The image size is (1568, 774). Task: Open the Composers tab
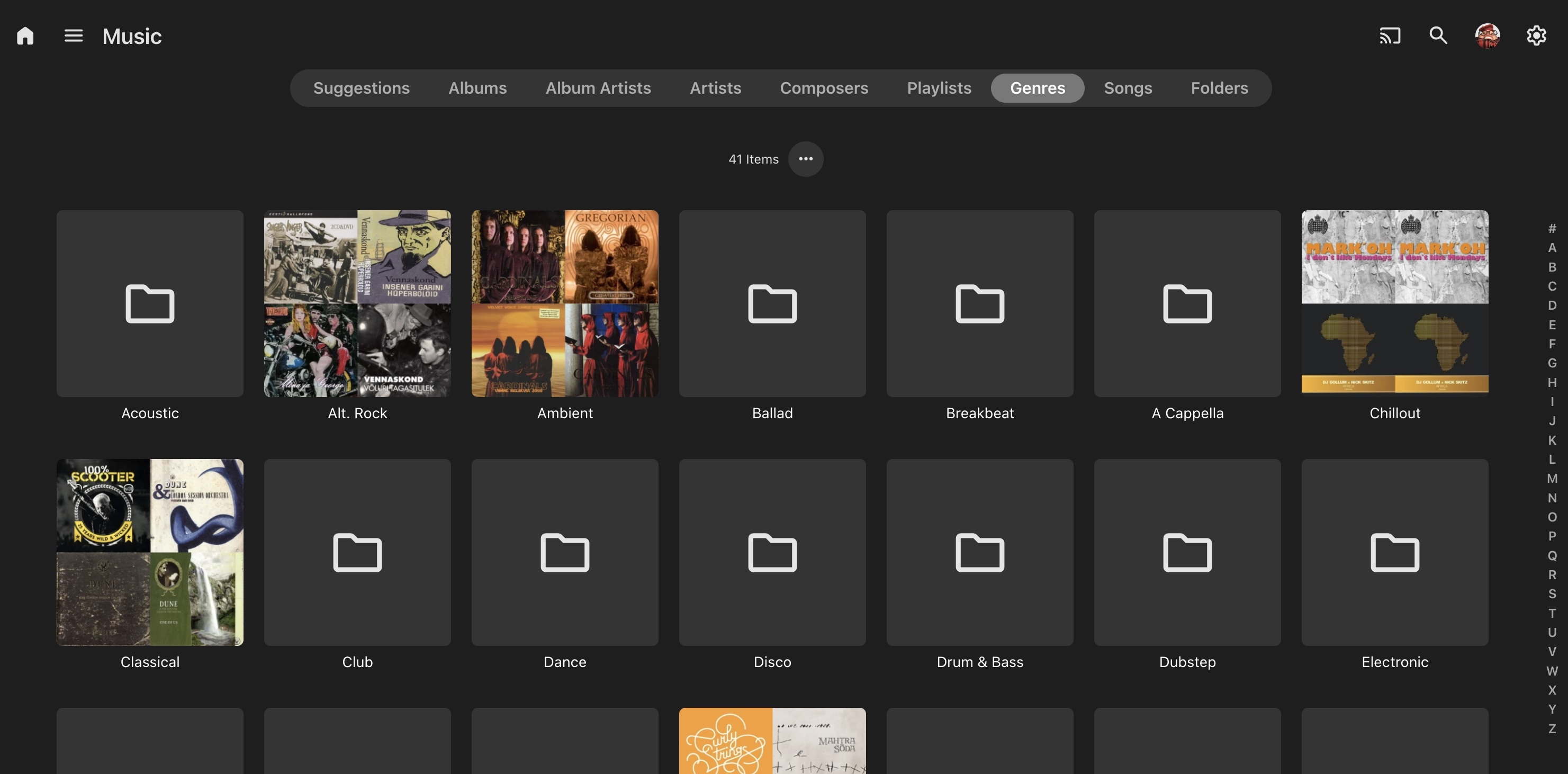[x=824, y=88]
